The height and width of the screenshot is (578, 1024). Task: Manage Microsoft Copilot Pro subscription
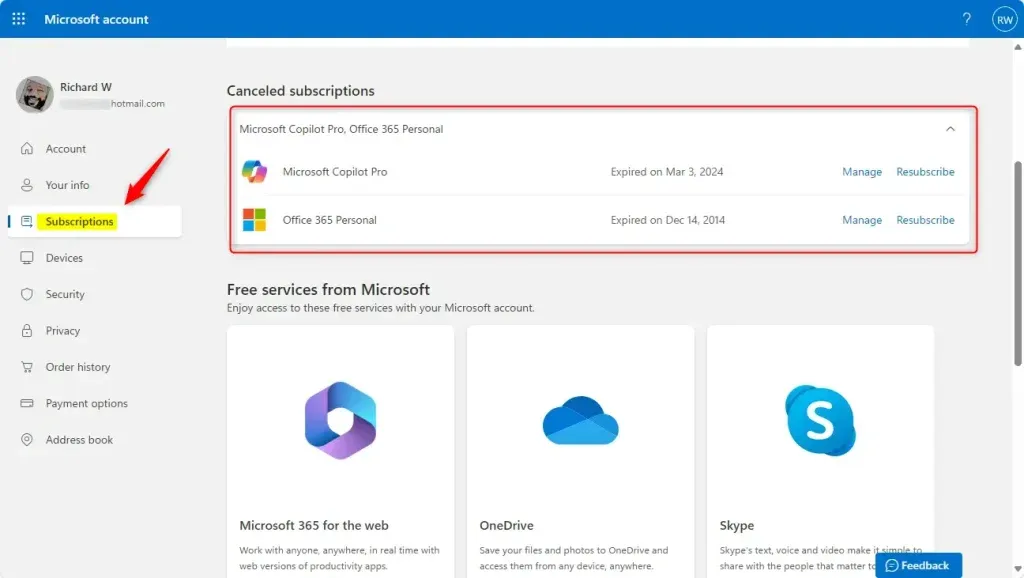861,172
